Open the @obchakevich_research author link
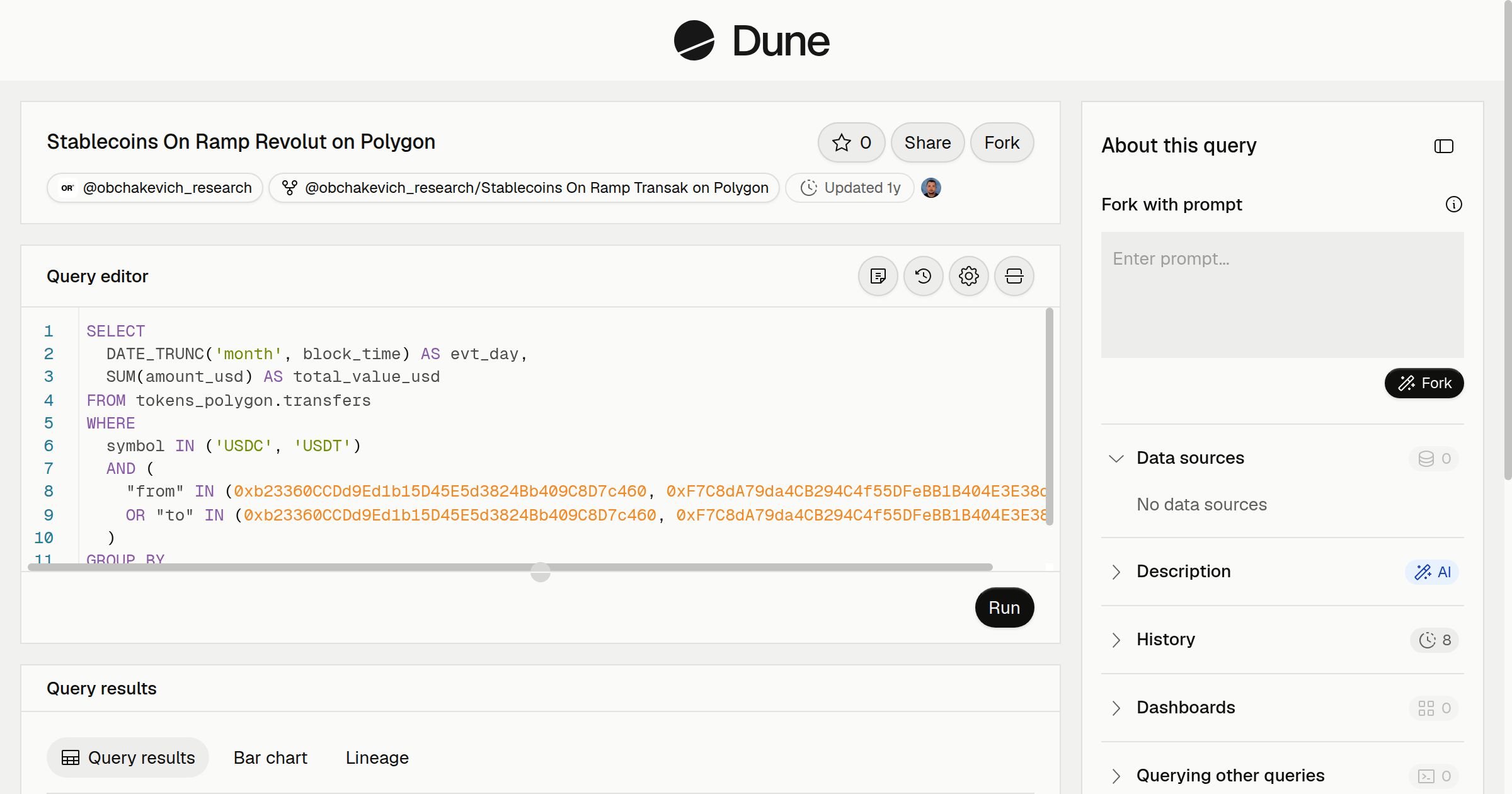The image size is (1512, 794). 155,188
